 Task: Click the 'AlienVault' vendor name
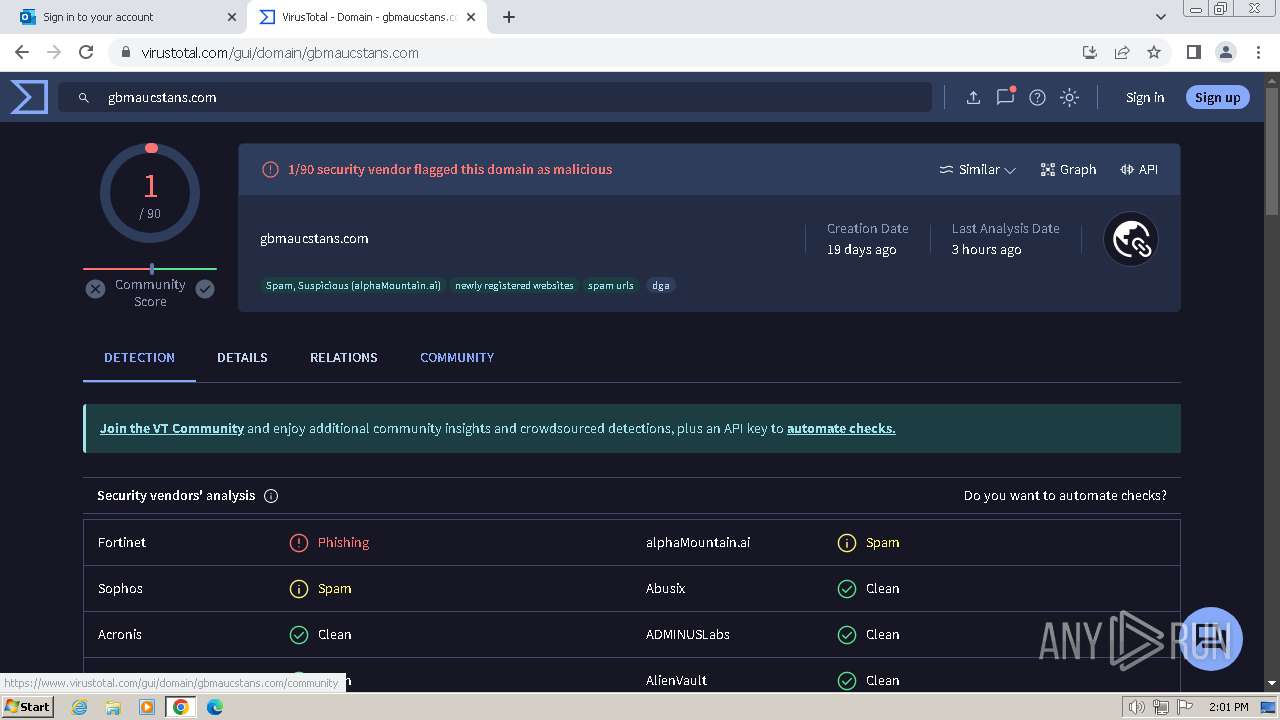[x=676, y=681]
